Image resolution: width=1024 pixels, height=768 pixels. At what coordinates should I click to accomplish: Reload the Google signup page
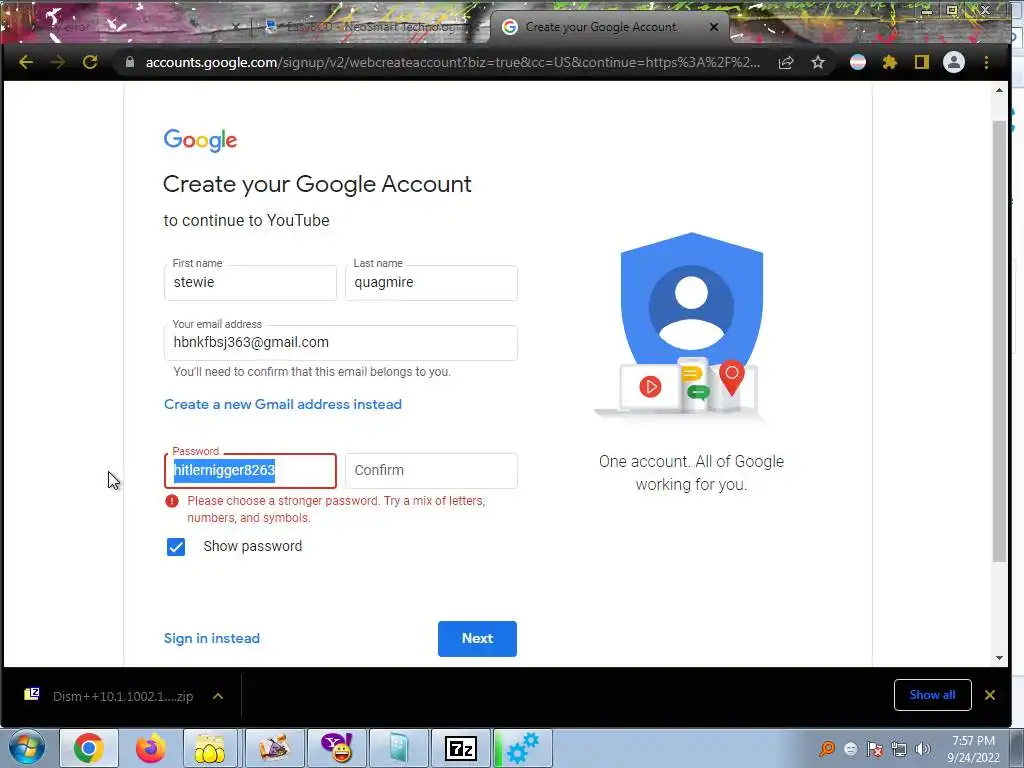pyautogui.click(x=90, y=63)
